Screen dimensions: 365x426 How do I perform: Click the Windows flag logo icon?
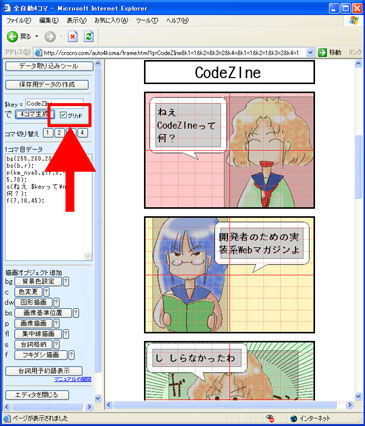click(x=354, y=21)
